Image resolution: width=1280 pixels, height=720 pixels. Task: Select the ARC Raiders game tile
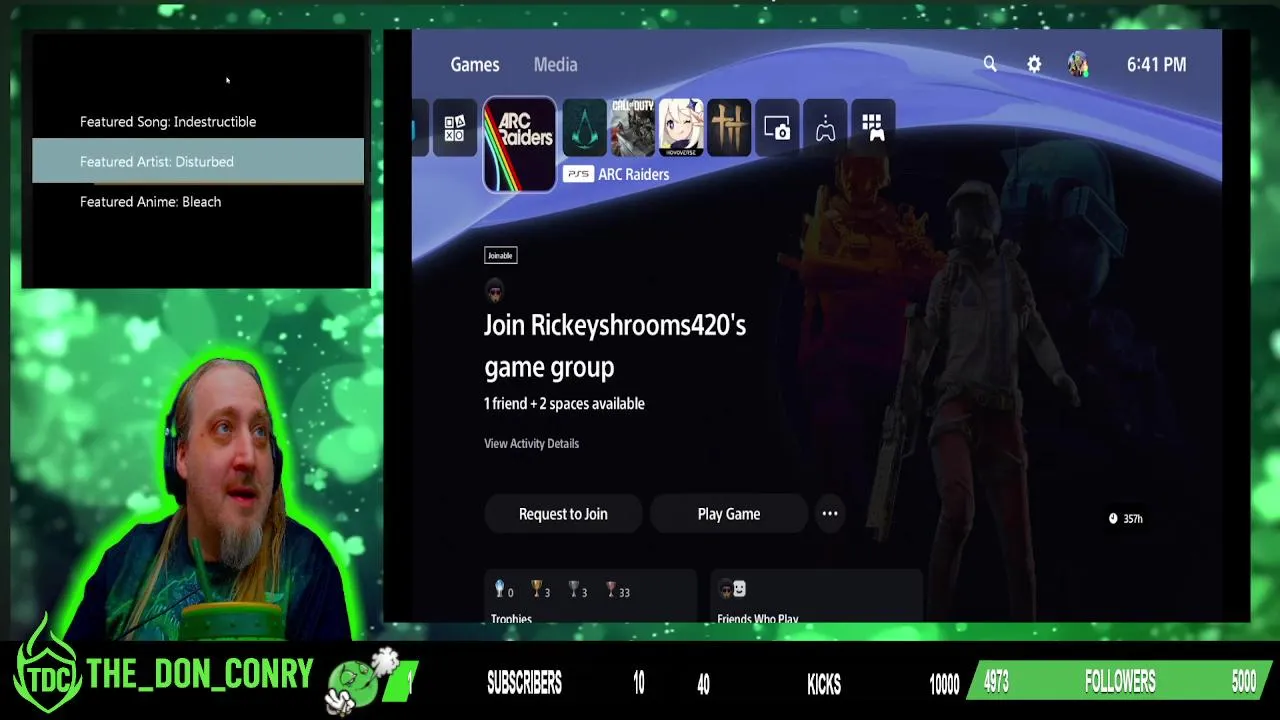tap(519, 144)
